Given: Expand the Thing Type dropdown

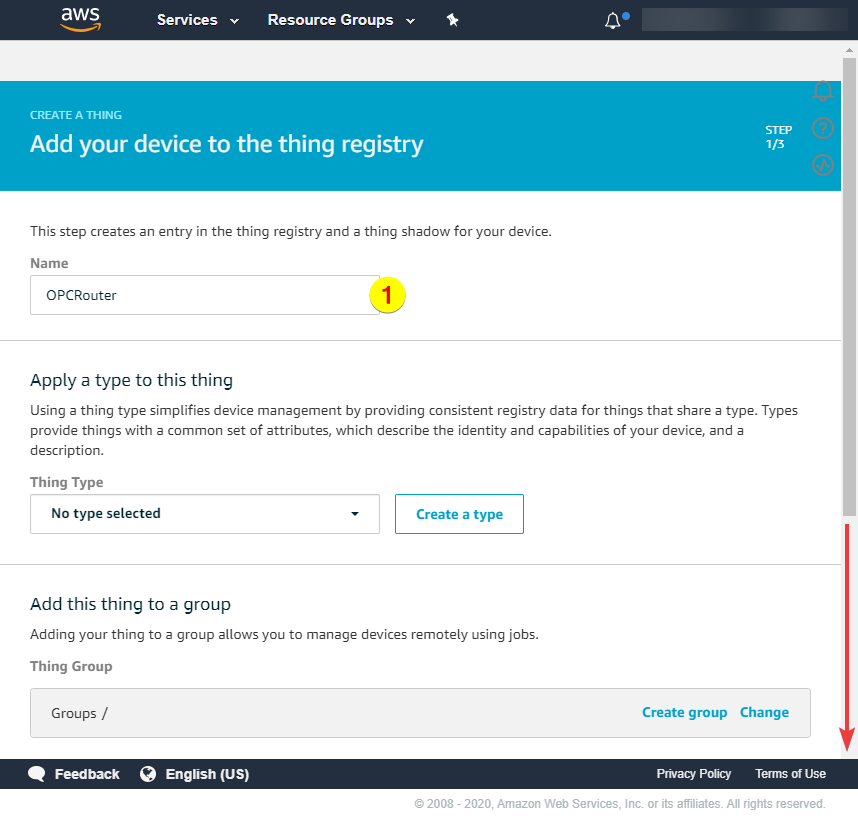Looking at the screenshot, I should click(205, 514).
